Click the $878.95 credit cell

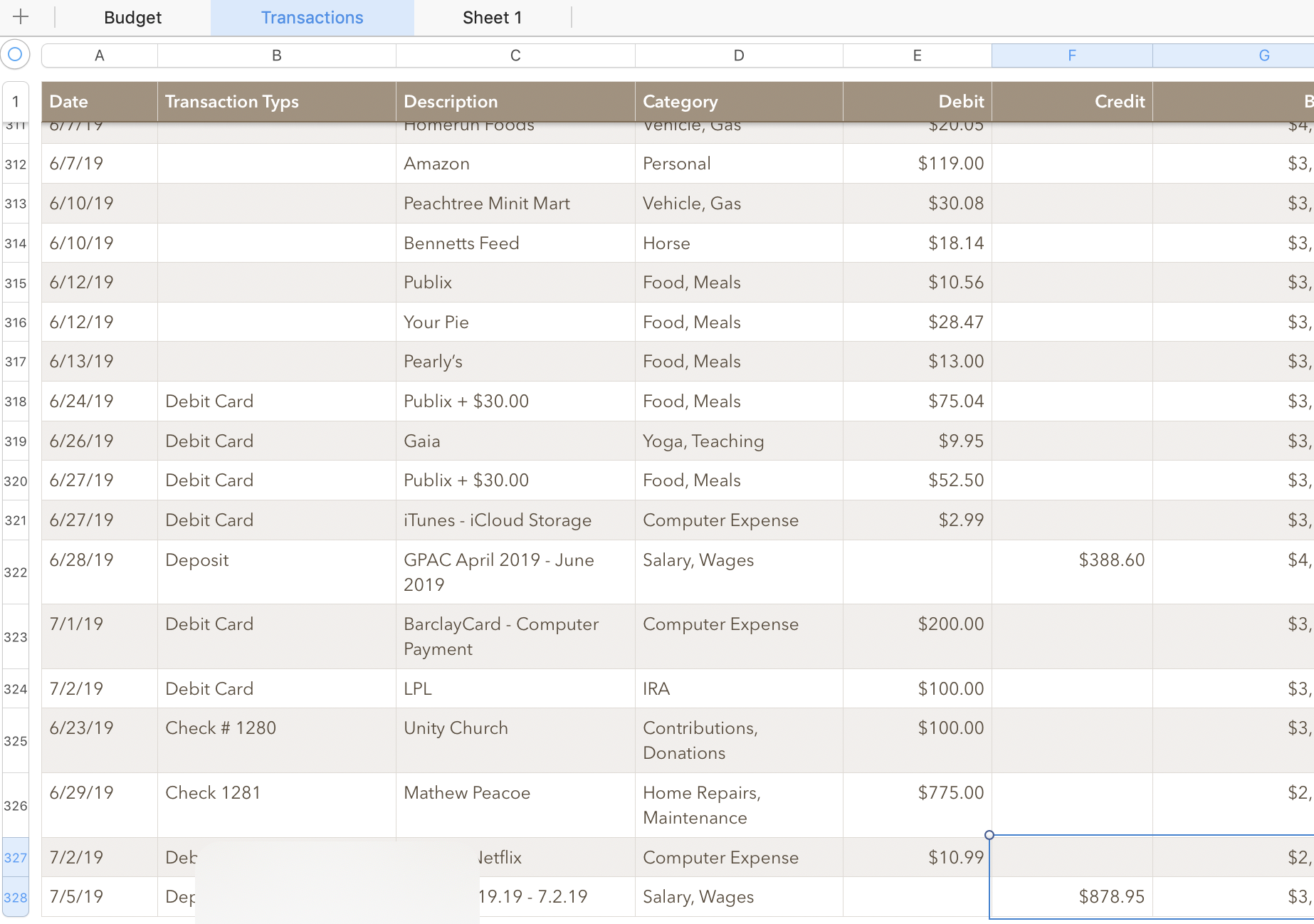pos(1072,898)
